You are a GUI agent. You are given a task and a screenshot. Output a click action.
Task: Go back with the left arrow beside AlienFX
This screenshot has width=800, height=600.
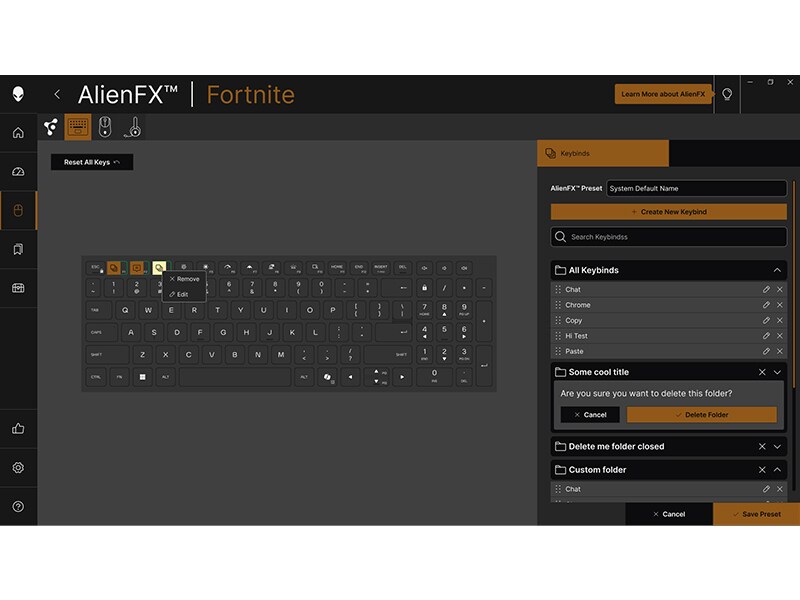[x=57, y=94]
